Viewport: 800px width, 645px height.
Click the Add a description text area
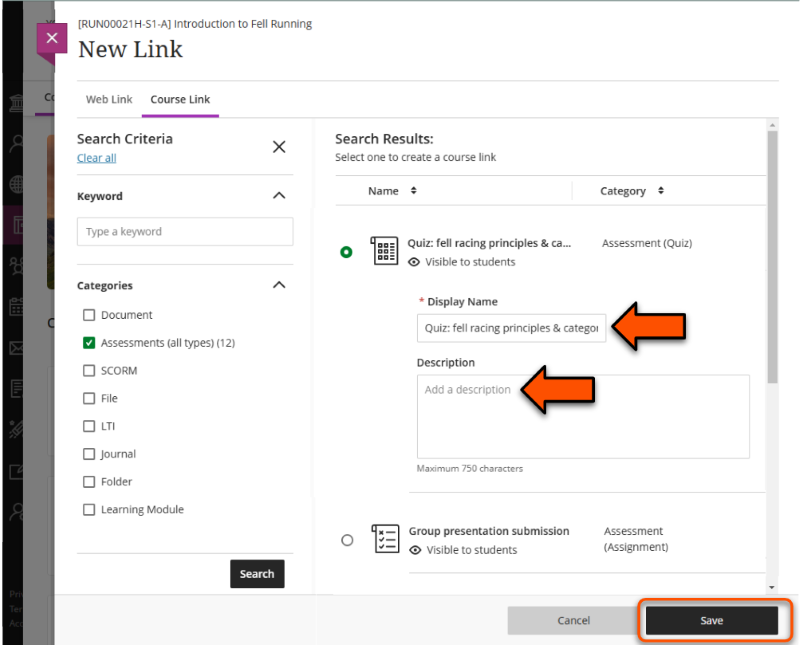coord(583,416)
